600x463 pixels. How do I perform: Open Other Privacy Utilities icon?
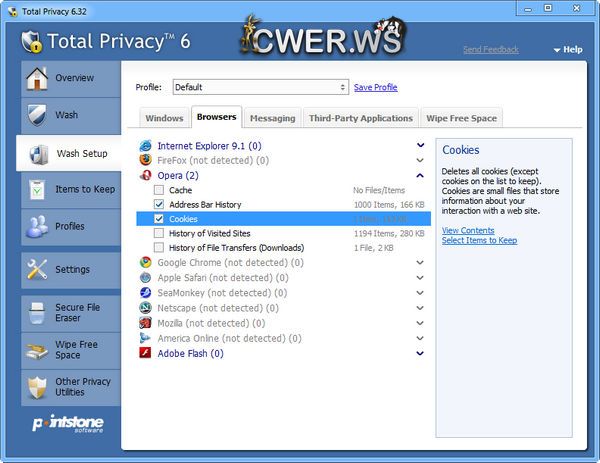[37, 387]
